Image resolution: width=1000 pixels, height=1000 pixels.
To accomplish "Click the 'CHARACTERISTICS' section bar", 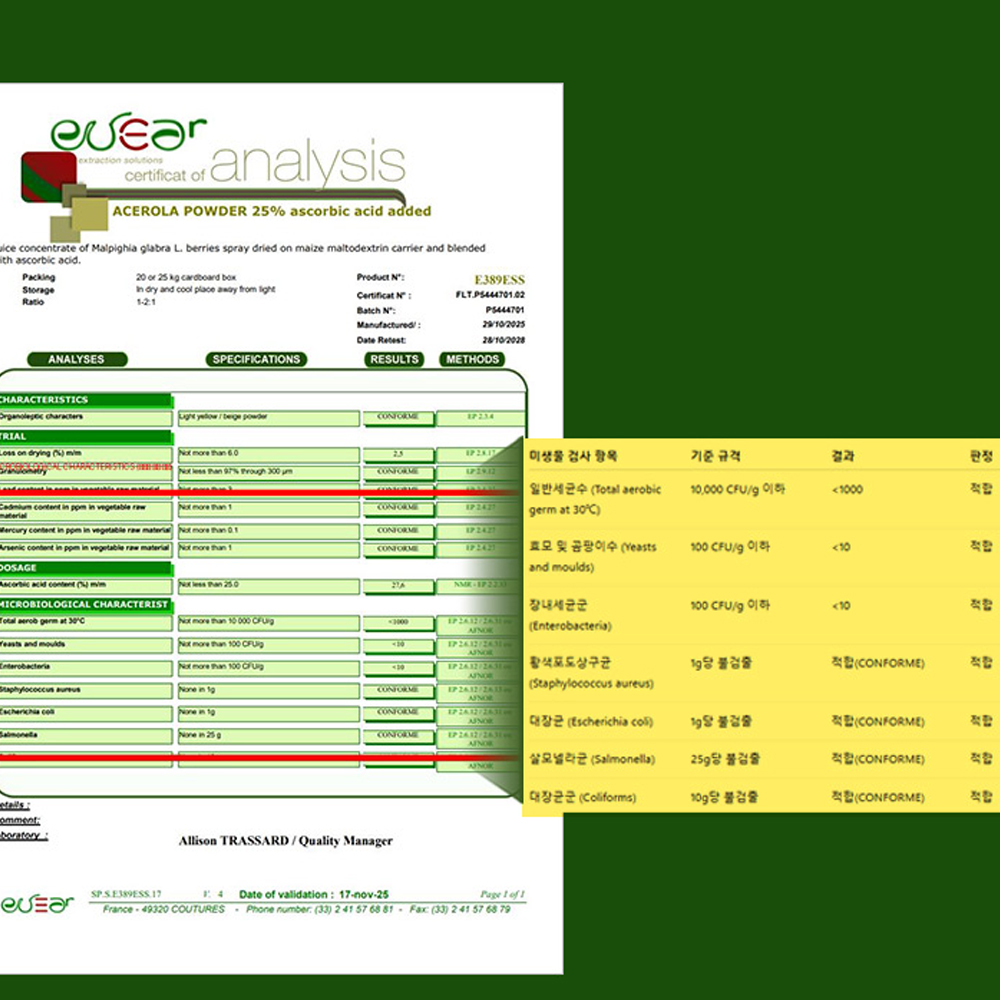I will click(x=85, y=400).
